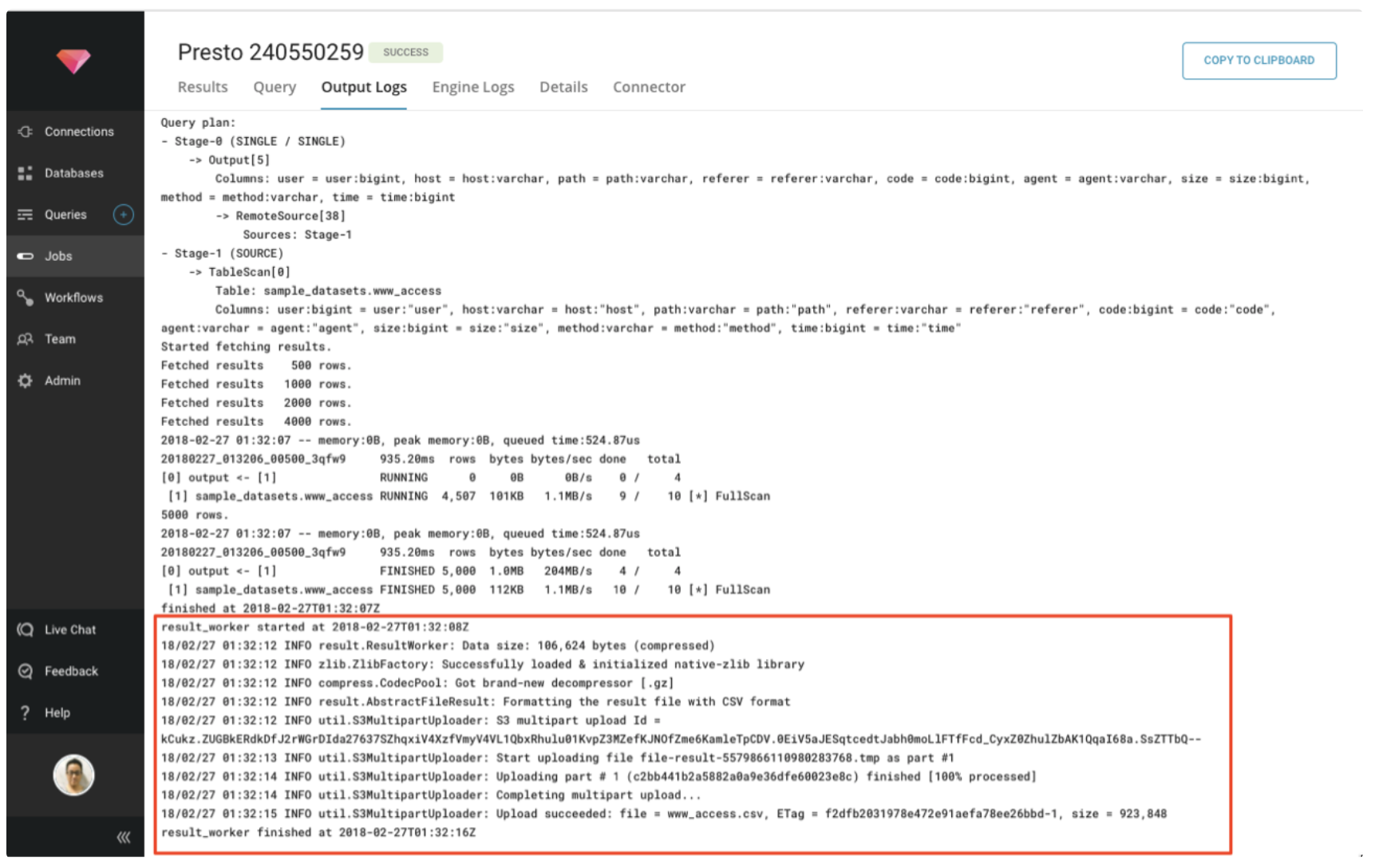Open Connections from the sidebar icon
Image resolution: width=1379 pixels, height=868 pixels.
pos(26,132)
